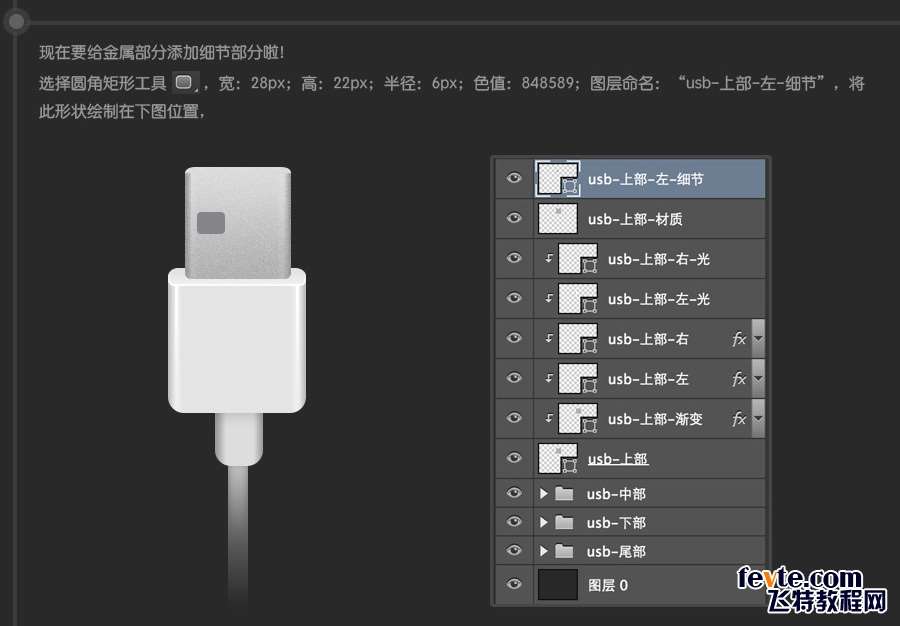Image resolution: width=900 pixels, height=626 pixels.
Task: Click usb-上部-材质 layer thumbnail
Action: pos(558,219)
